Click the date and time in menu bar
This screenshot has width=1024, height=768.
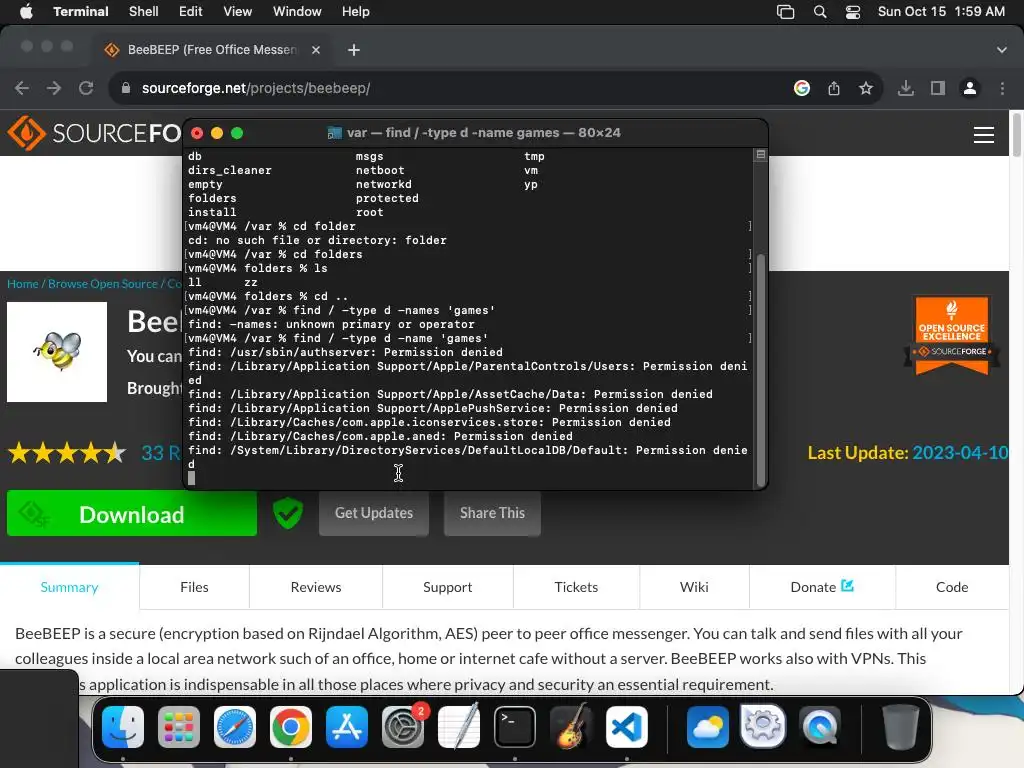[940, 12]
